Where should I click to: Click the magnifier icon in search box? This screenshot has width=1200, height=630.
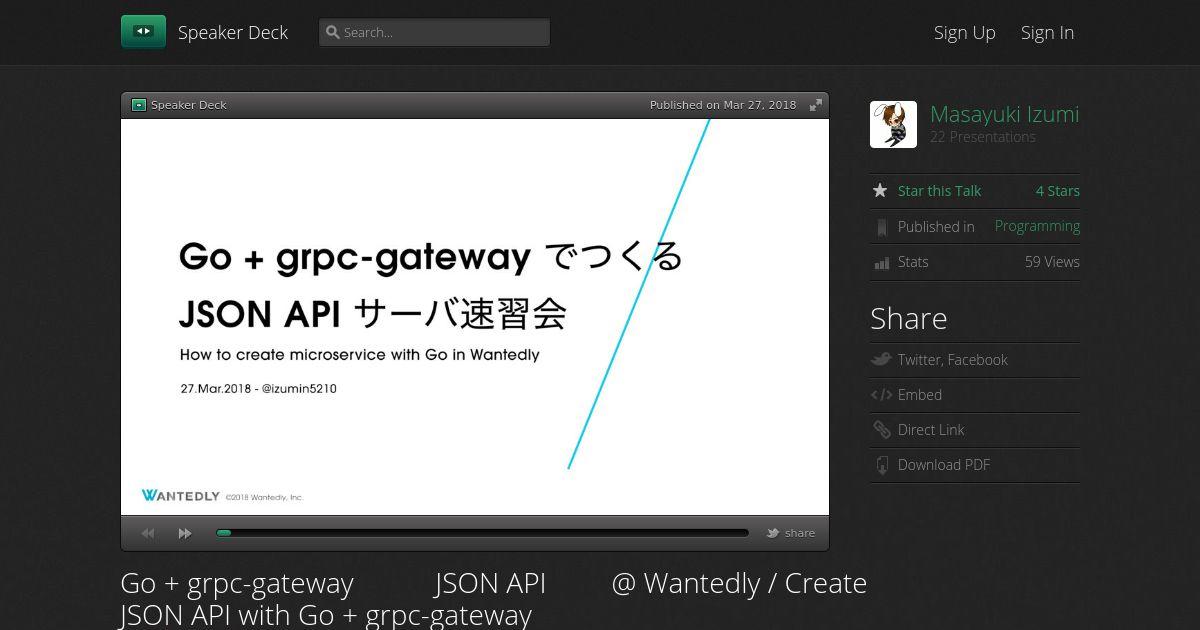[333, 32]
